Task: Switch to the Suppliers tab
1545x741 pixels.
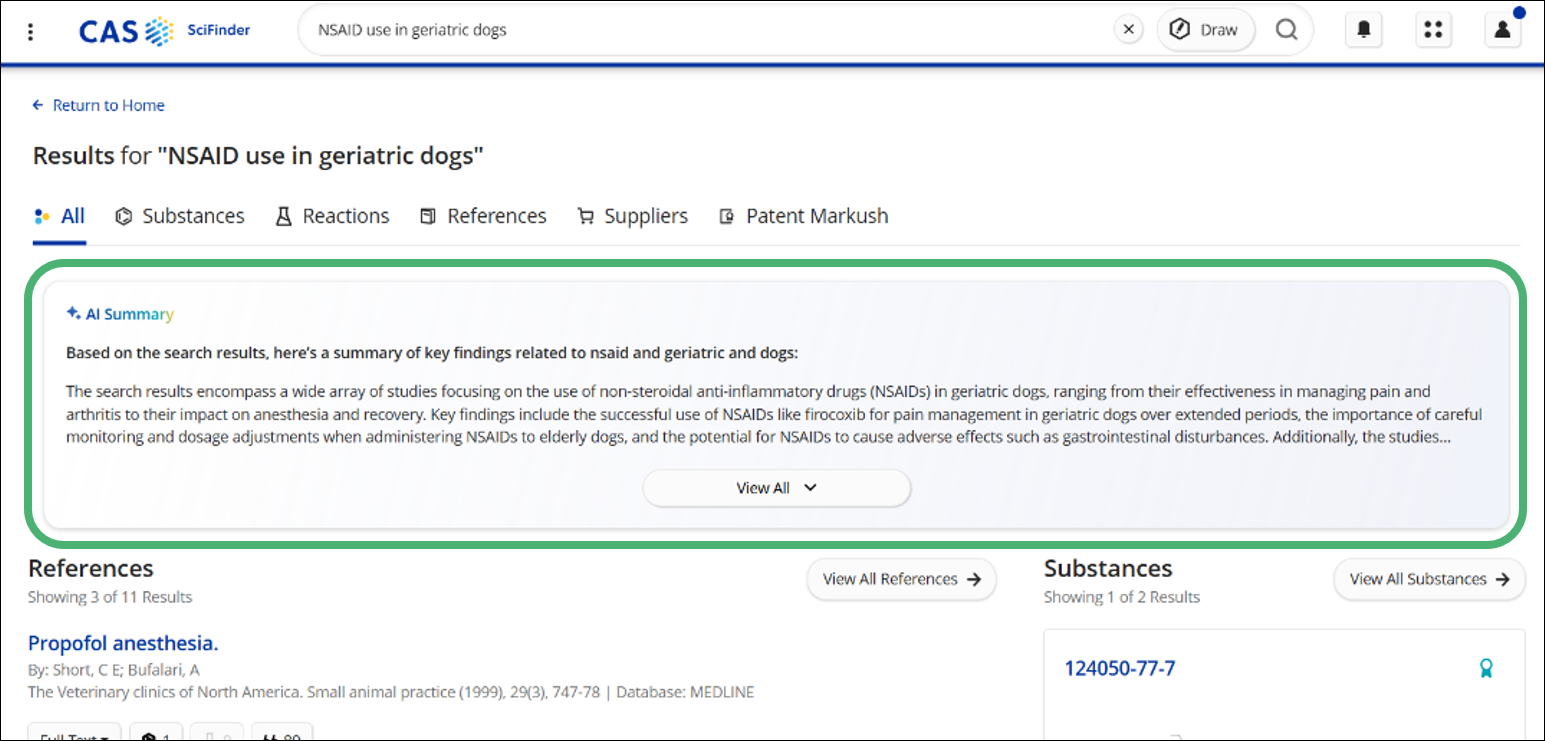Action: (x=633, y=216)
